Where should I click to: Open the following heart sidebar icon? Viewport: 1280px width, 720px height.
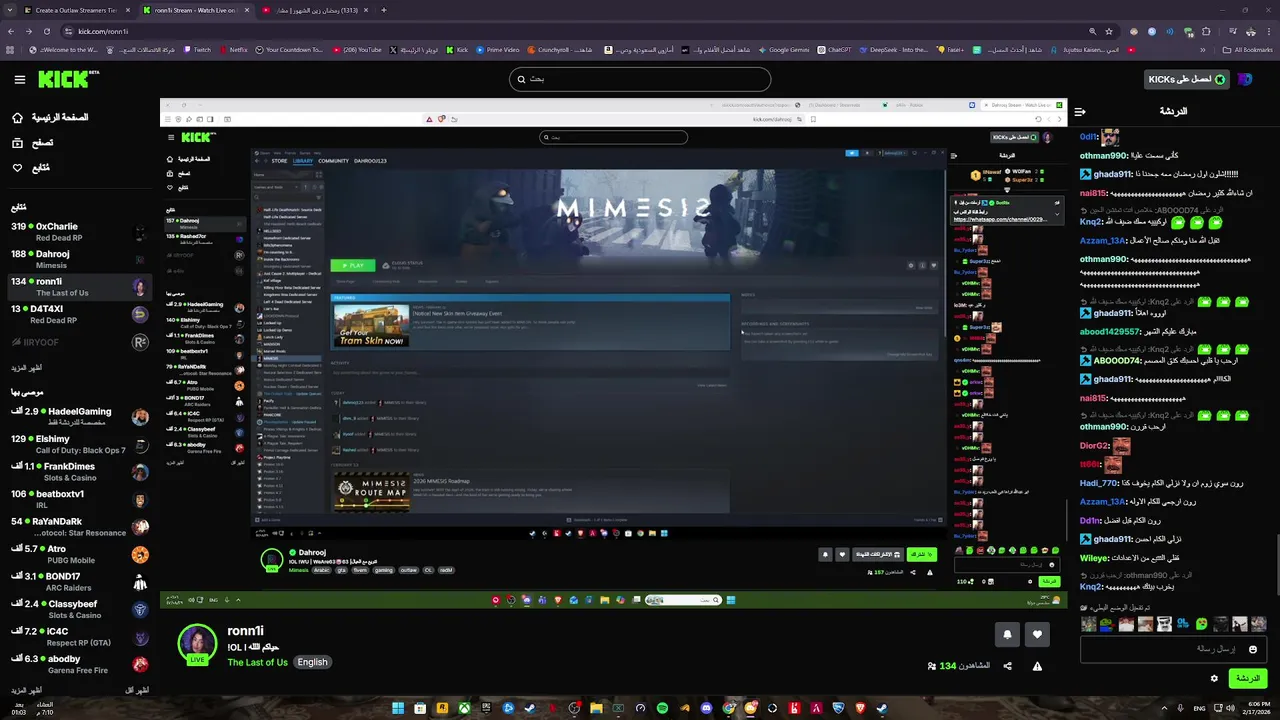coord(17,168)
